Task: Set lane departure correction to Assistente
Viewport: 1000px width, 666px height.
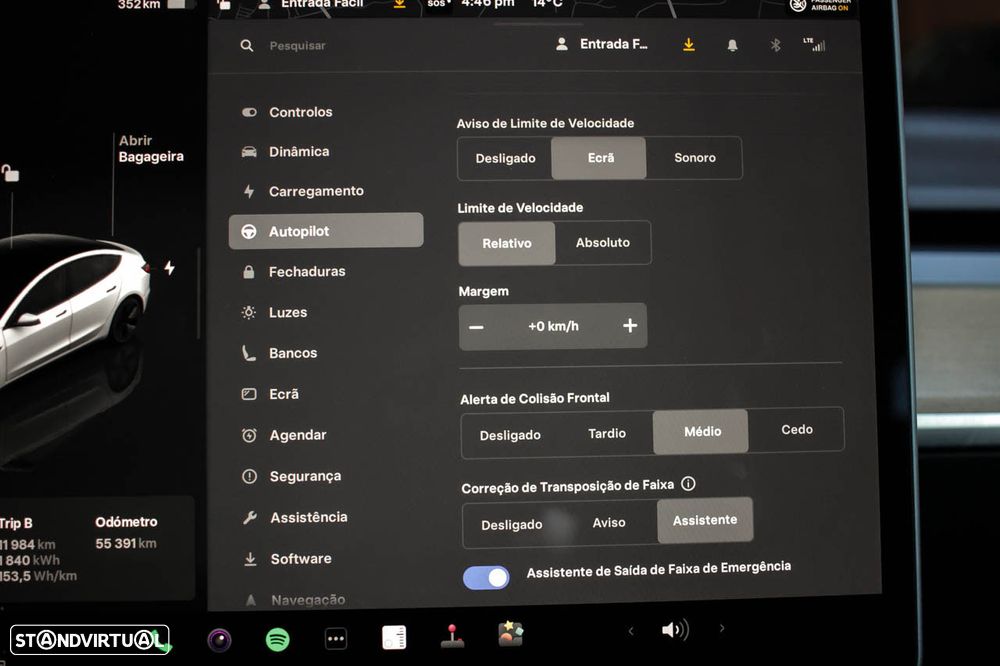Action: coord(705,521)
